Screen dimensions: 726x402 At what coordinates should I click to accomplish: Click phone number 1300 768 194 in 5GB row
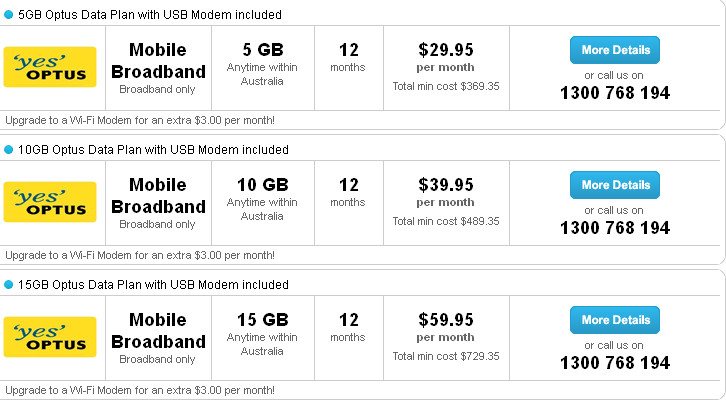pyautogui.click(x=615, y=93)
